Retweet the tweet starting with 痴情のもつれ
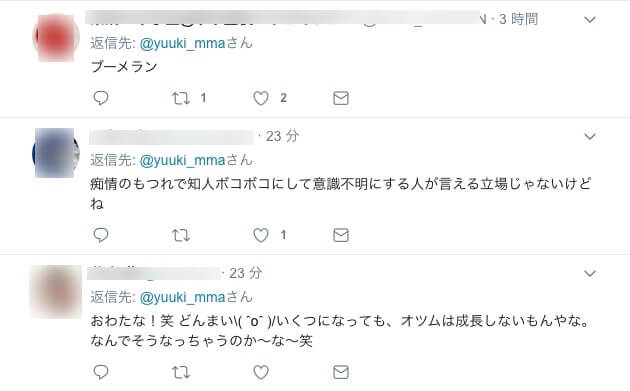Viewport: 630px width, 391px height. pyautogui.click(x=181, y=235)
